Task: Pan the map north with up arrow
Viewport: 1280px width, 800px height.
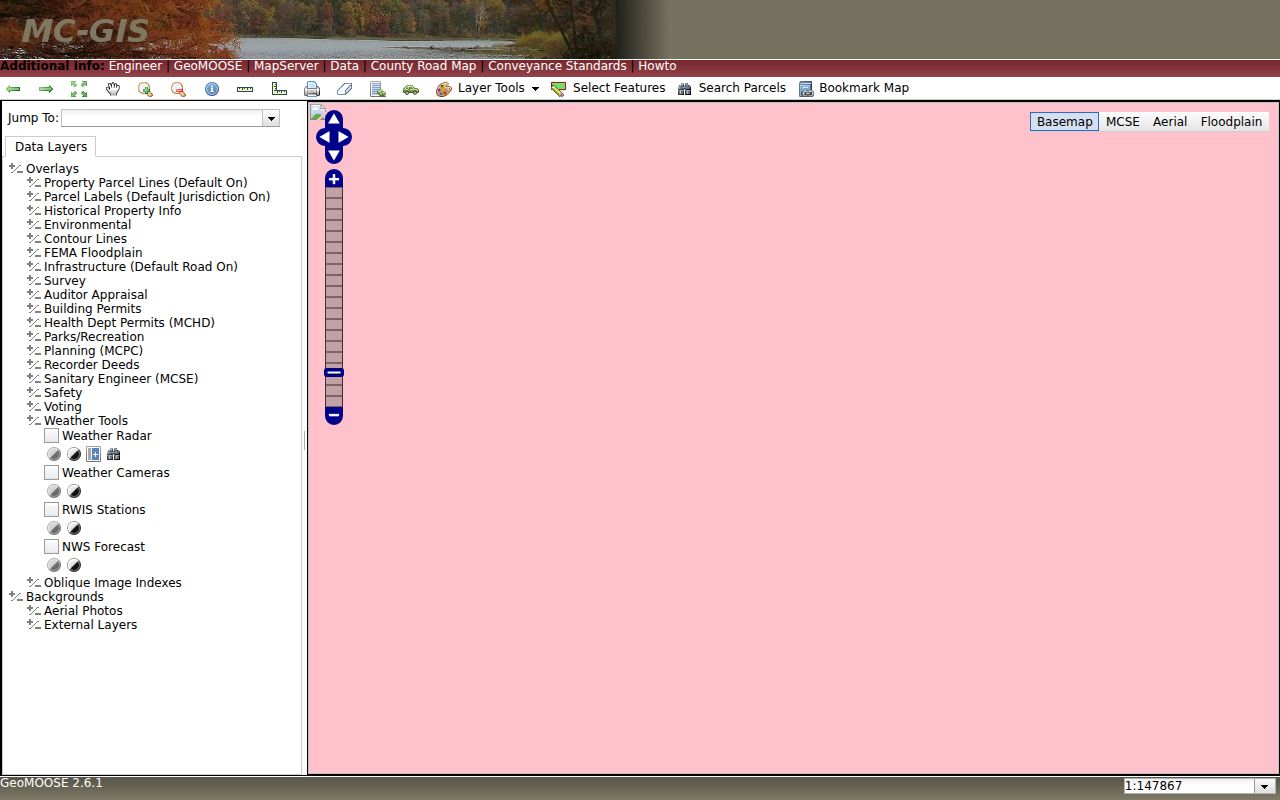Action: pos(334,120)
